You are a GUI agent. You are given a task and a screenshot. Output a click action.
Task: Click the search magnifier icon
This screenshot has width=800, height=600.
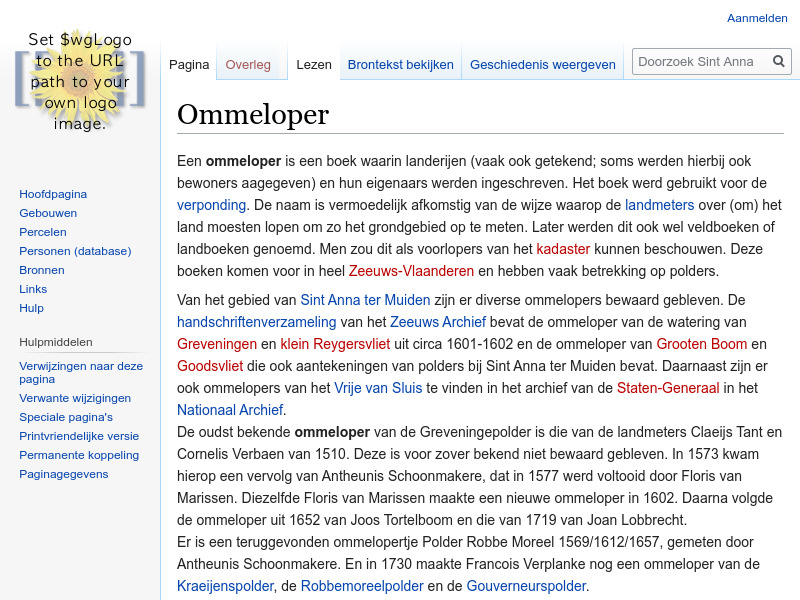point(778,61)
